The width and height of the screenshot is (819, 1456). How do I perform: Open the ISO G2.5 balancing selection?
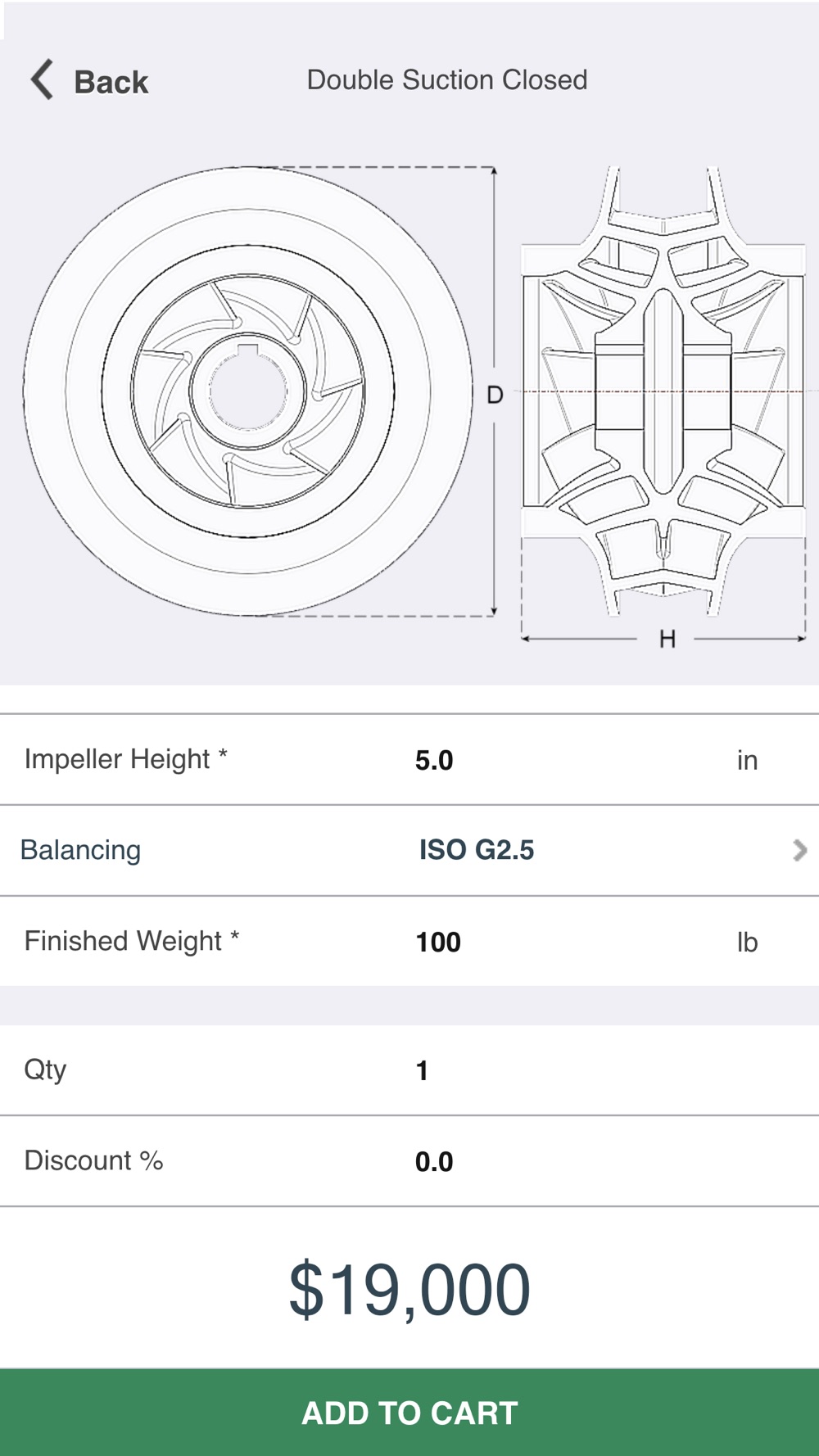click(477, 850)
